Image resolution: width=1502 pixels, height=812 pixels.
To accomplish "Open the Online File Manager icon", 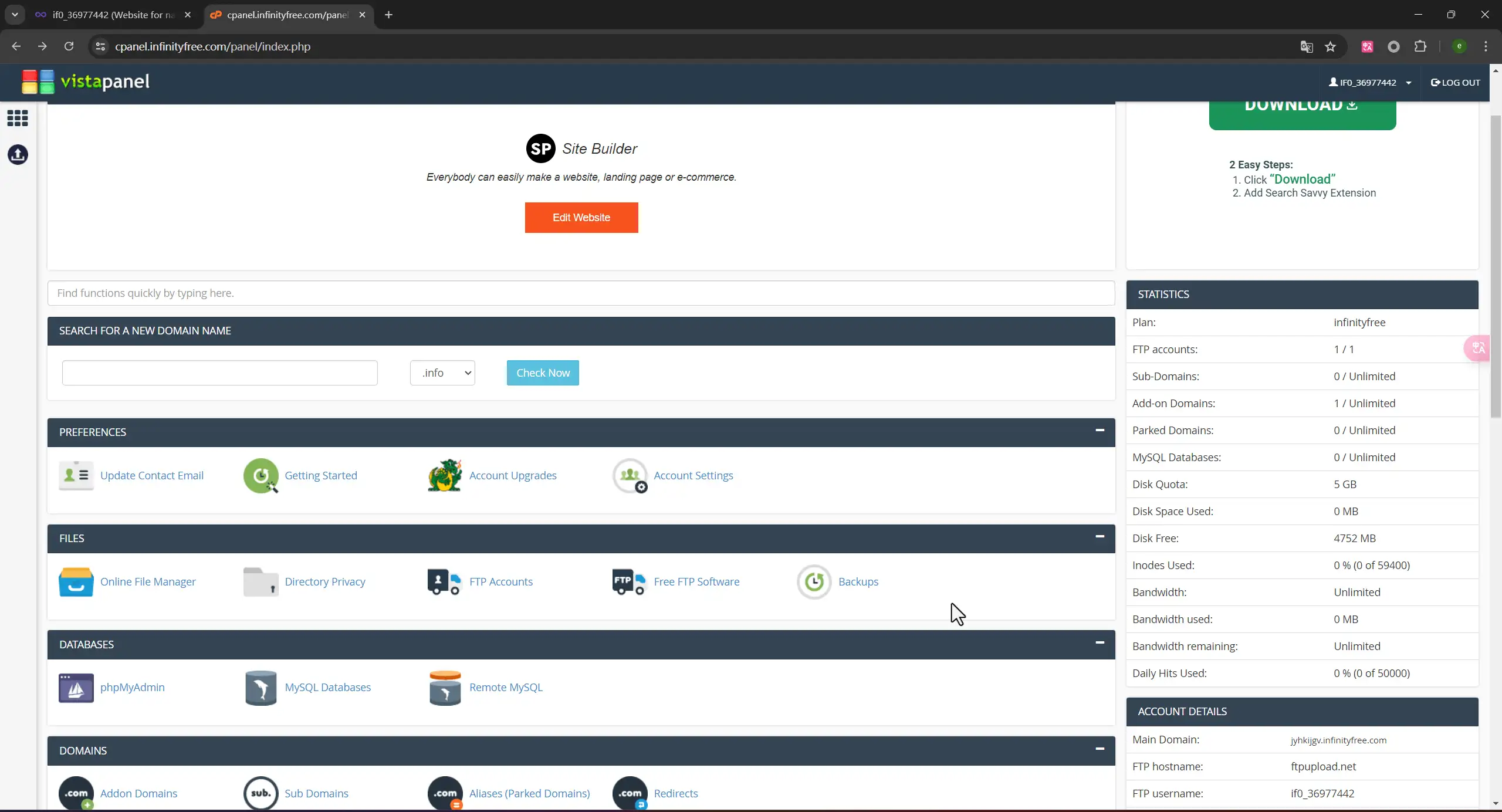I will tap(76, 581).
